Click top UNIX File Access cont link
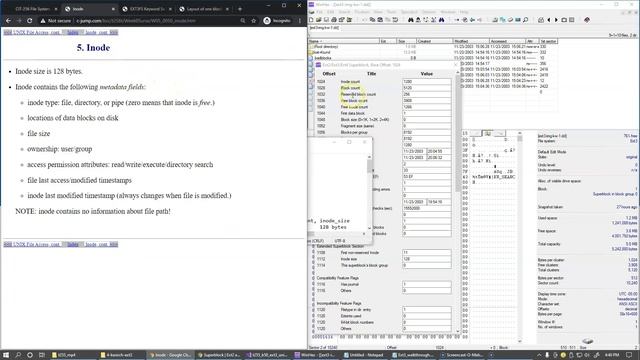The image size is (640, 360). (32, 32)
